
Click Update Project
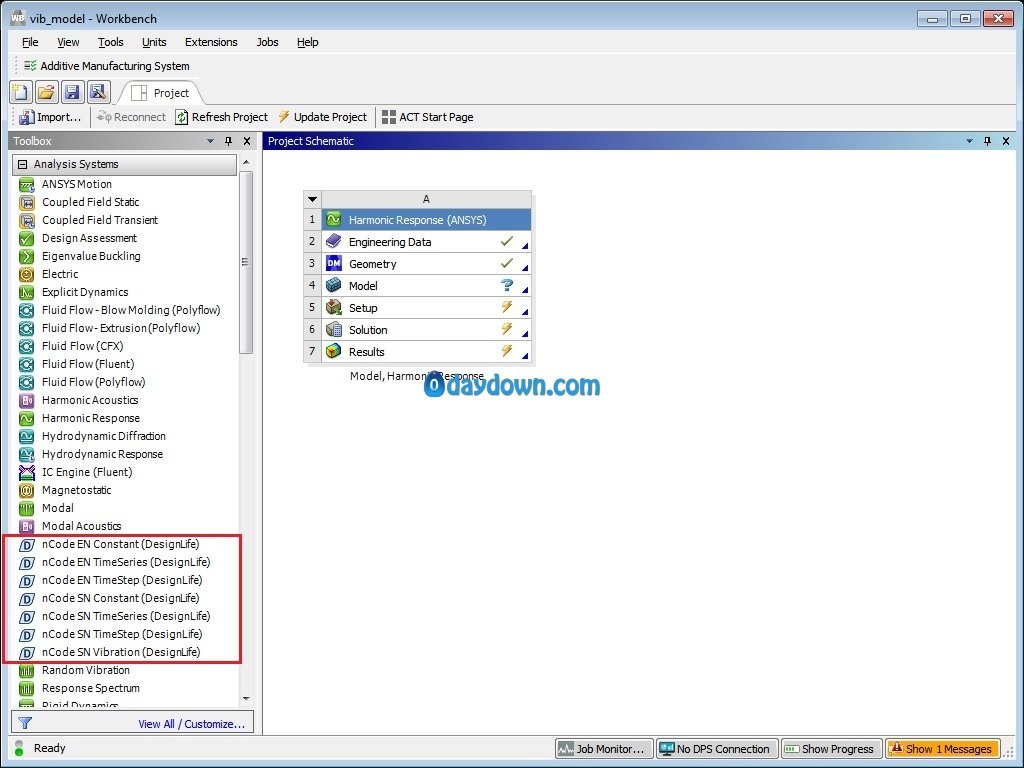pos(323,117)
